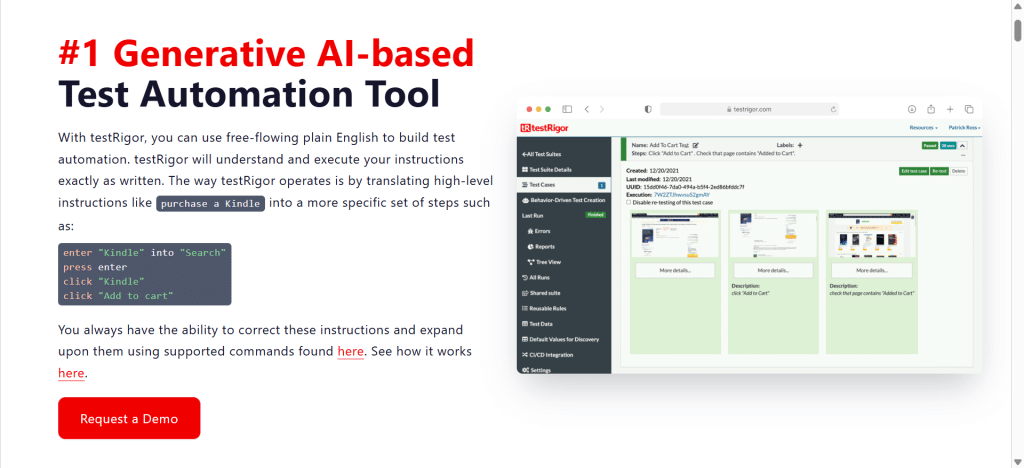1024x468 pixels.
Task: Click the Safari sidebar toggle icon in mockup
Action: coord(567,109)
